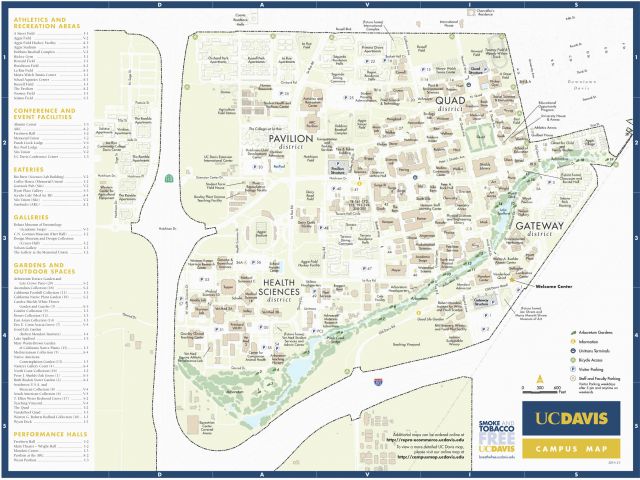
Task: Open the breathefree.ucdavis.edu link
Action: [x=497, y=457]
